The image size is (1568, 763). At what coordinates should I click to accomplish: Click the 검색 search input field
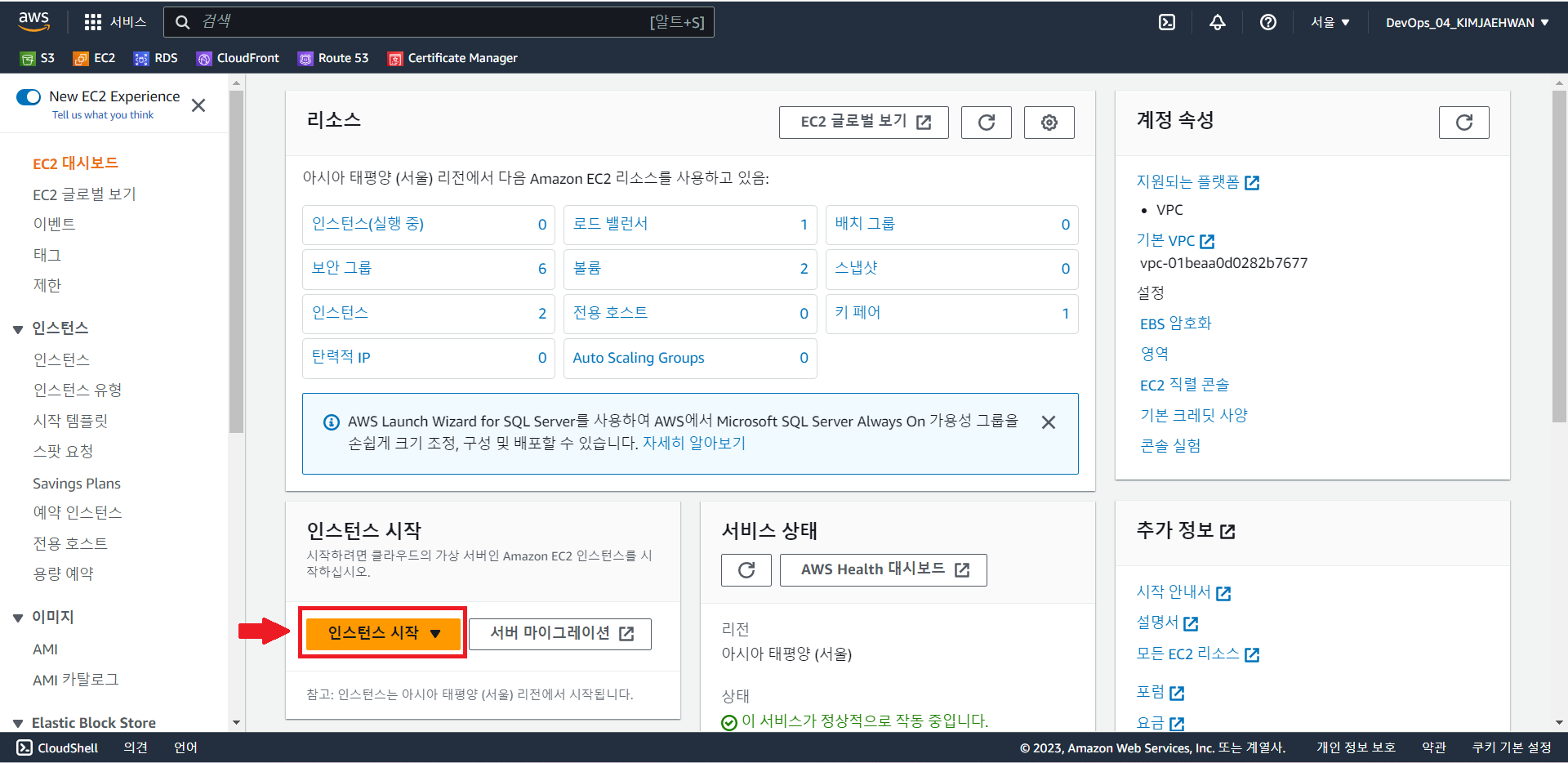pos(439,22)
